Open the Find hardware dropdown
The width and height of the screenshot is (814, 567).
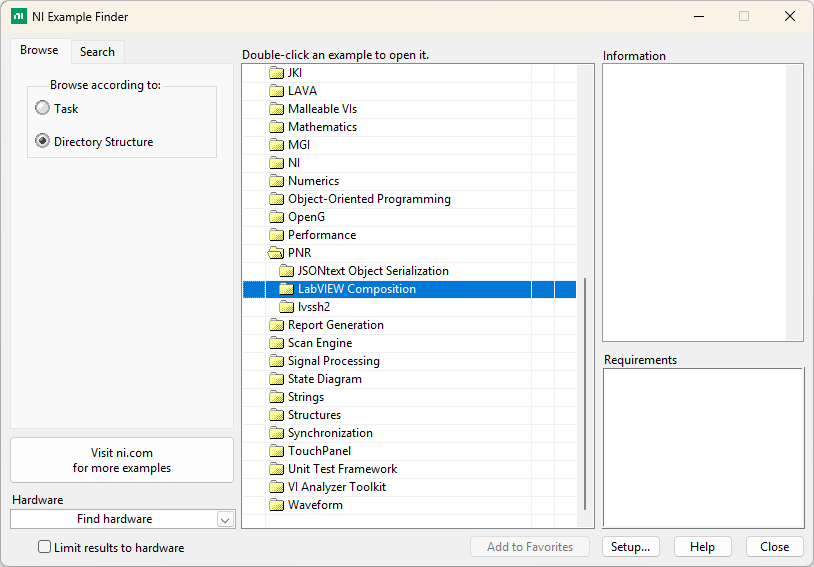[225, 519]
